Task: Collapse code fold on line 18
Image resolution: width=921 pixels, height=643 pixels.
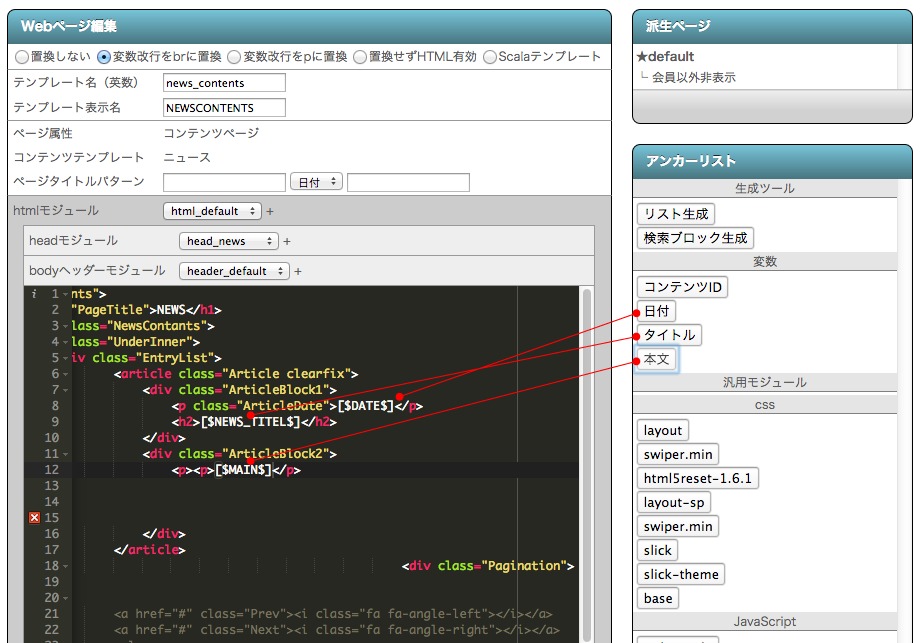Action: click(65, 566)
